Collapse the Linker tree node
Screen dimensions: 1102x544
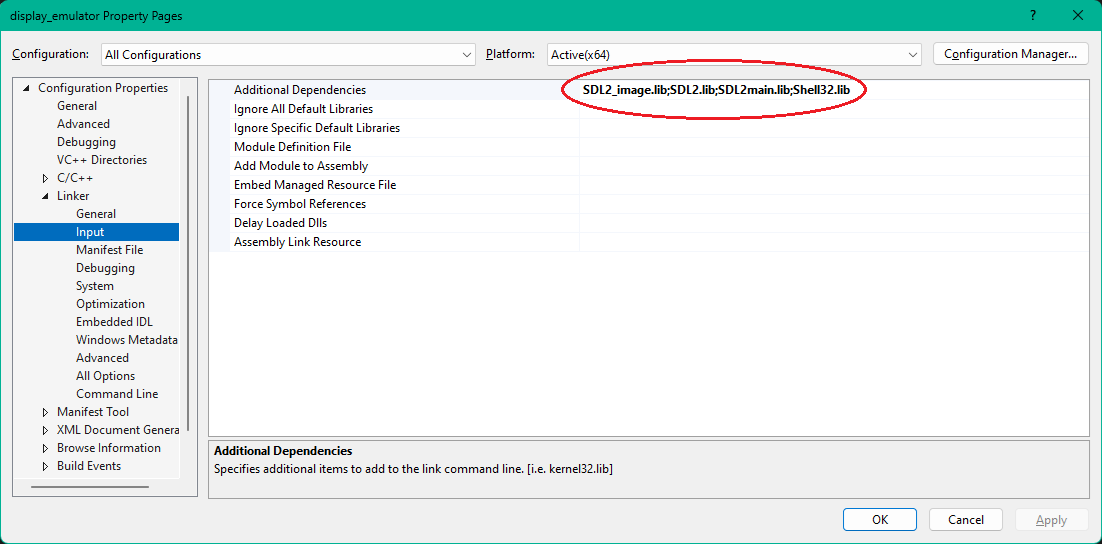pos(45,196)
